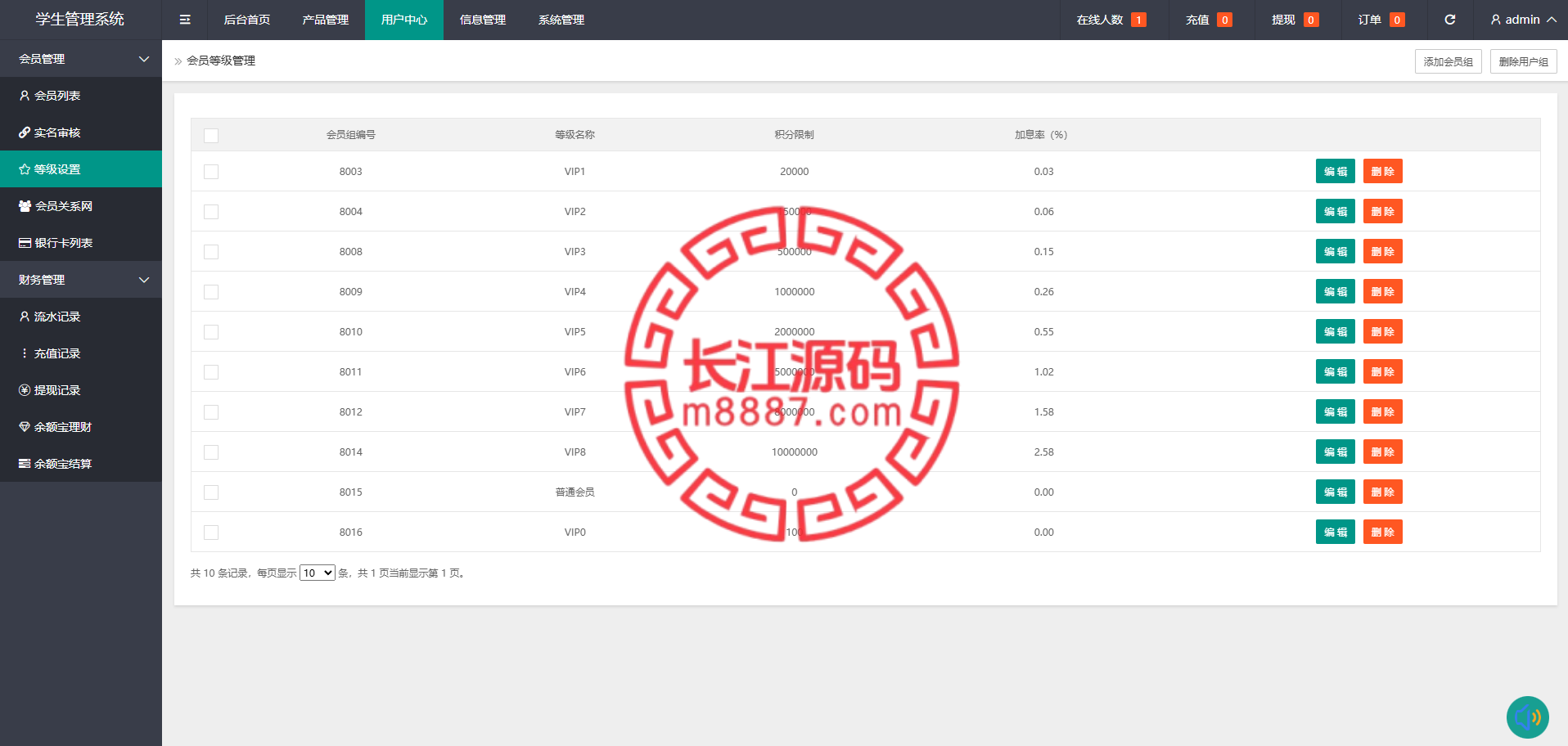Check the box for group 8008
The height and width of the screenshot is (746, 1568).
click(x=211, y=252)
